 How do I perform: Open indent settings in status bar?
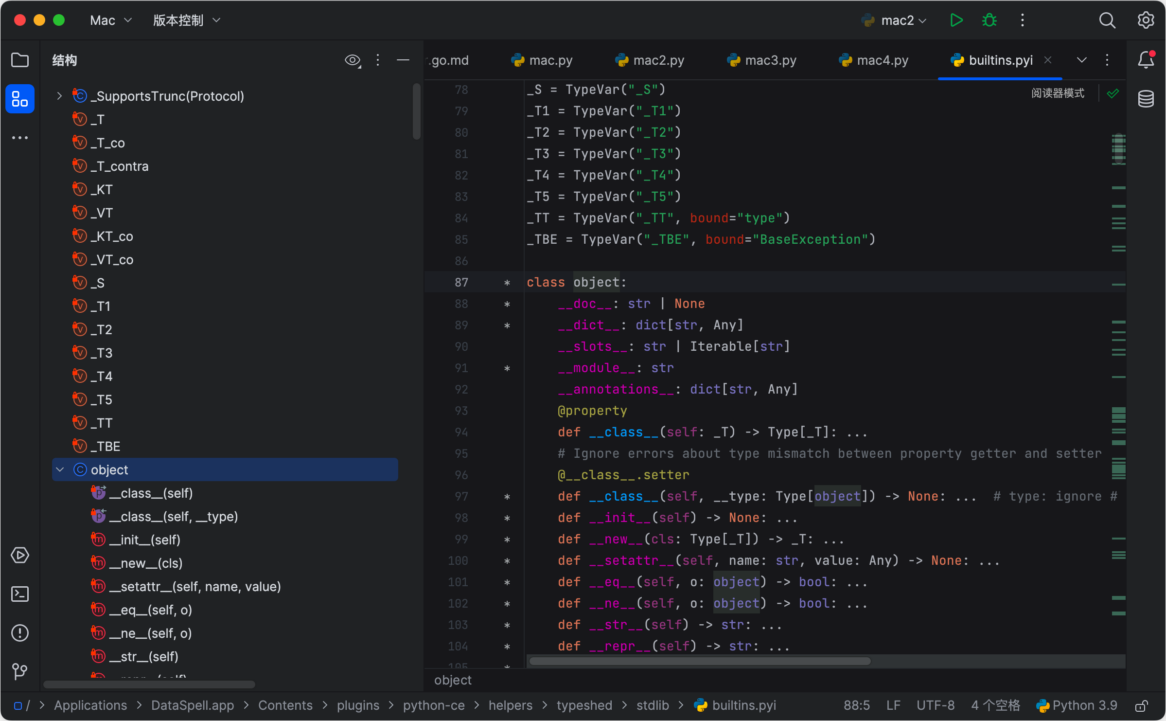point(995,705)
